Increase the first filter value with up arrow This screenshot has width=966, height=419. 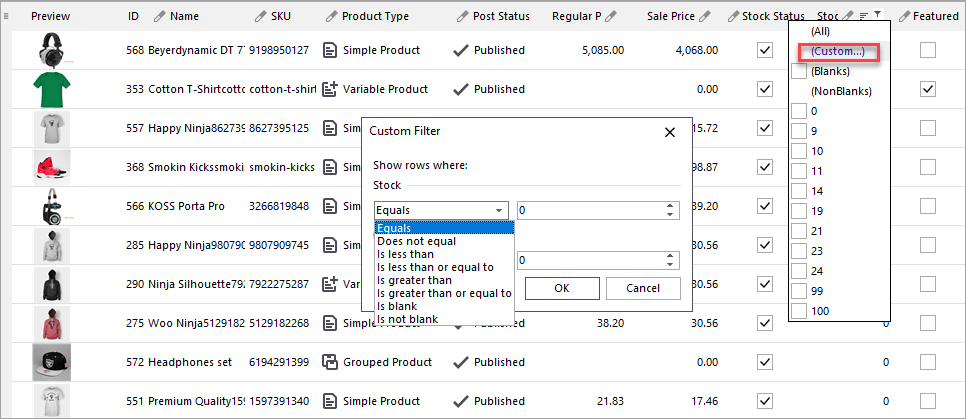coord(668,206)
